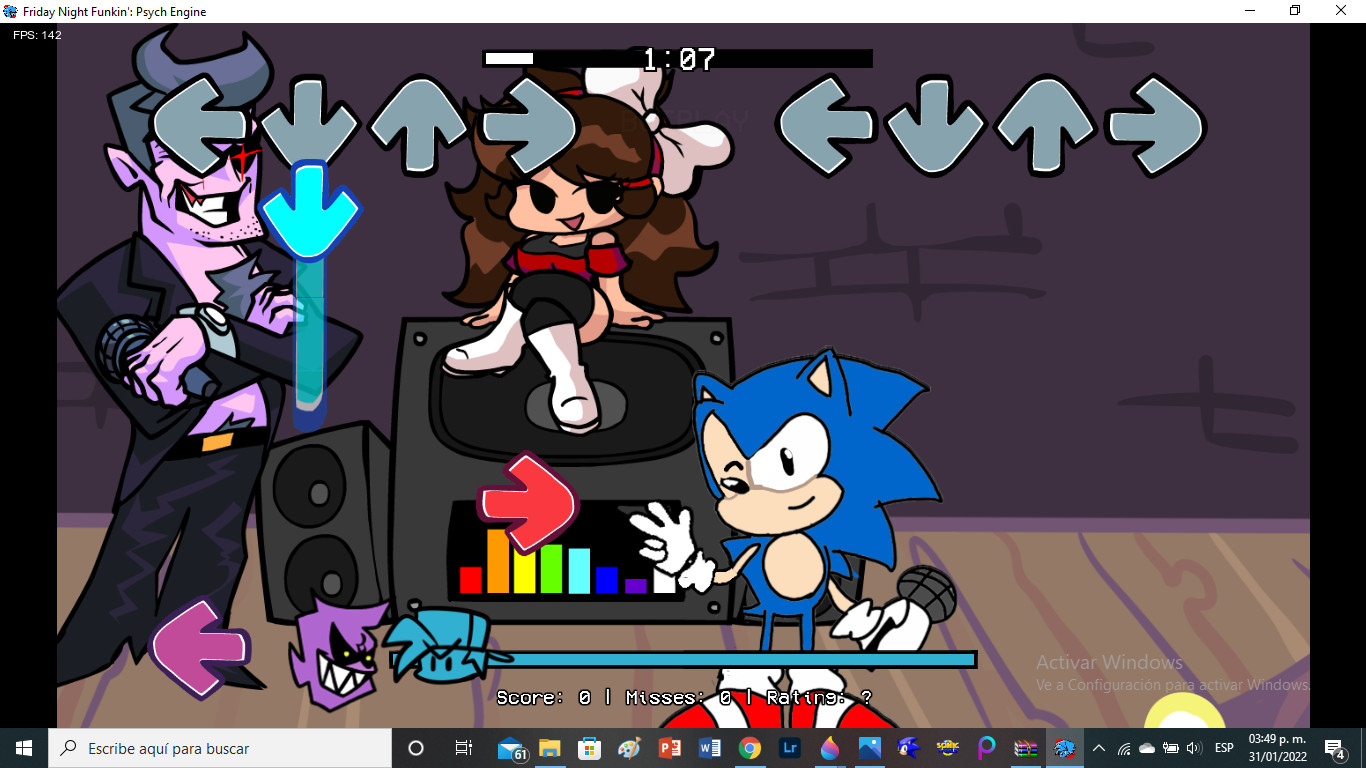The height and width of the screenshot is (768, 1366).
Task: Click the Task View taskbar button
Action: coord(464,747)
